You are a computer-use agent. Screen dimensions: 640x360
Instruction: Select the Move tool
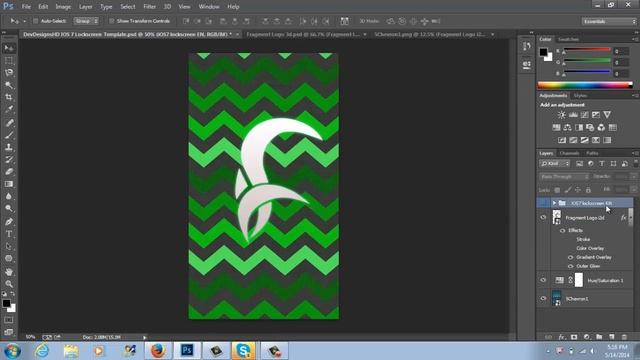pyautogui.click(x=9, y=49)
